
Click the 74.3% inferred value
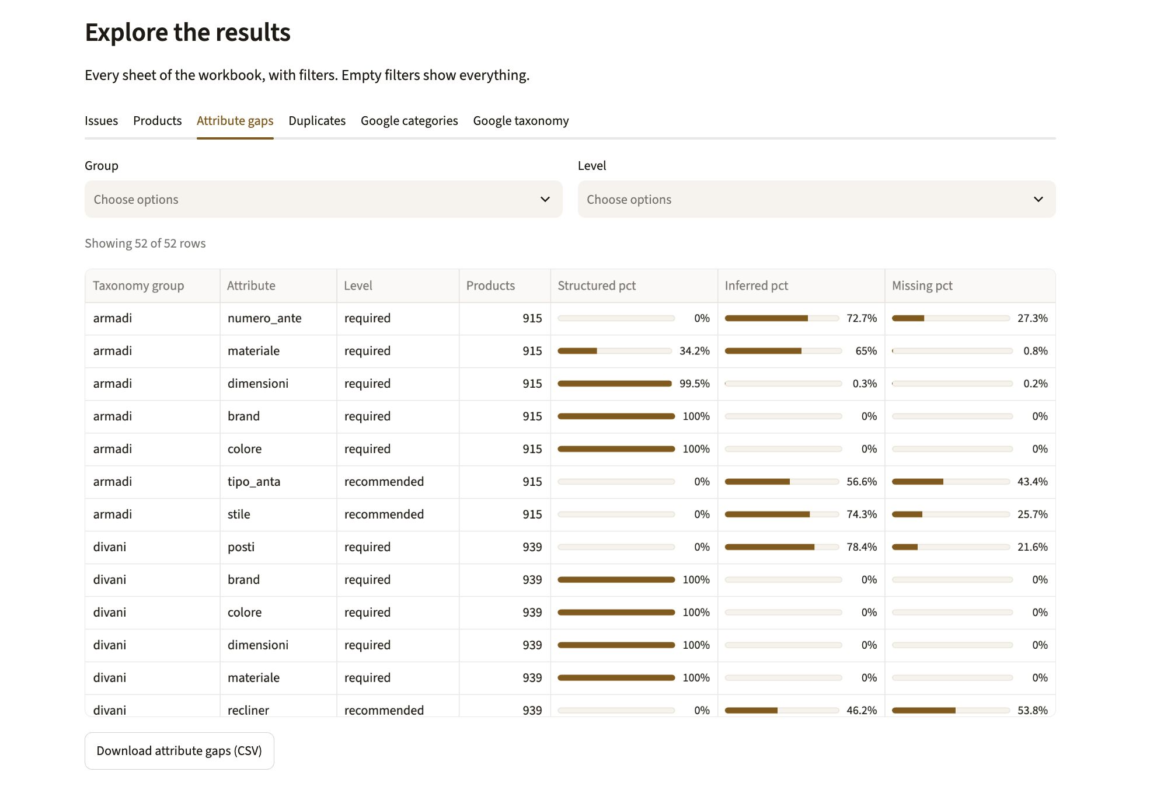[861, 514]
